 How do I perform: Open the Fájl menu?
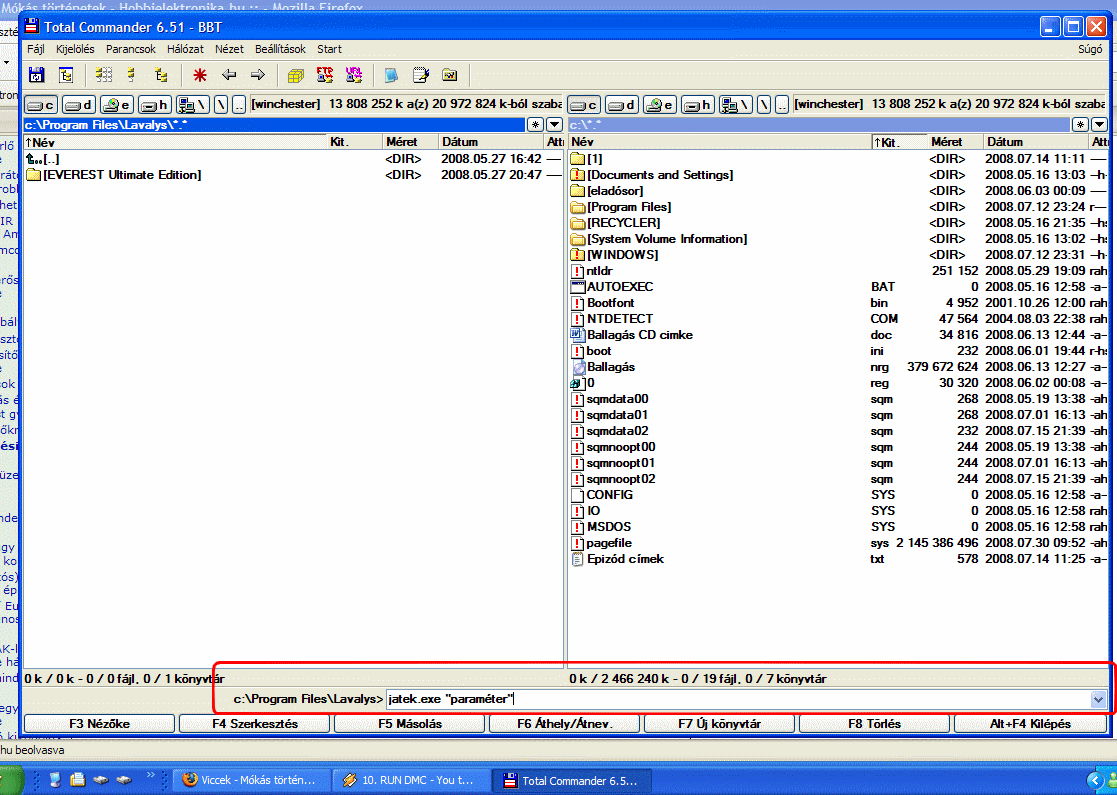(x=36, y=49)
